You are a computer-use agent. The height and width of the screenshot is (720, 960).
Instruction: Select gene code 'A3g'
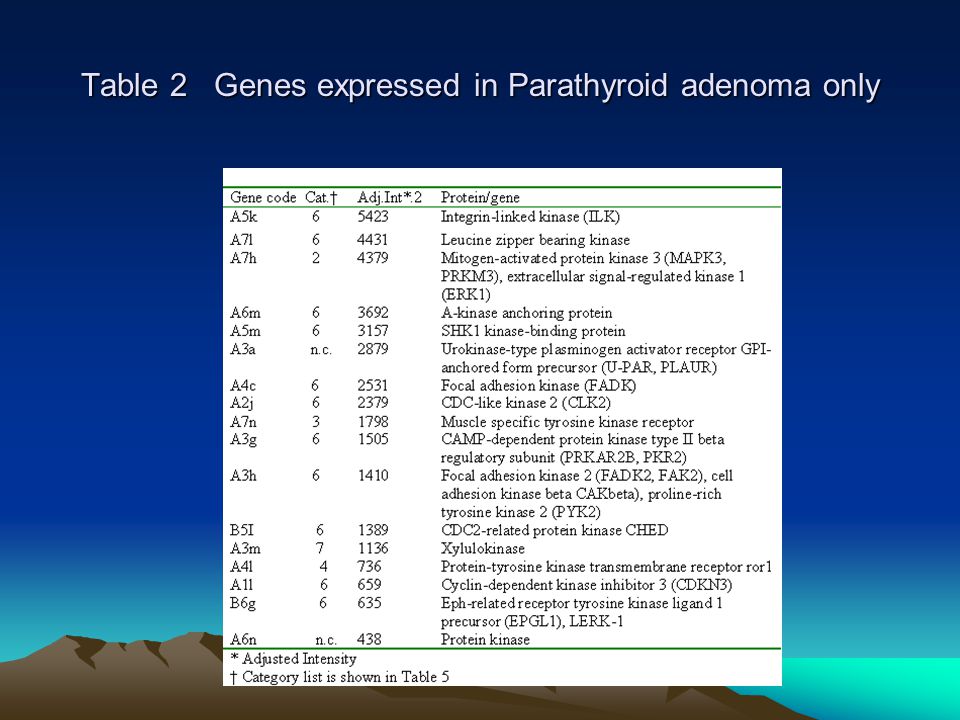point(243,440)
